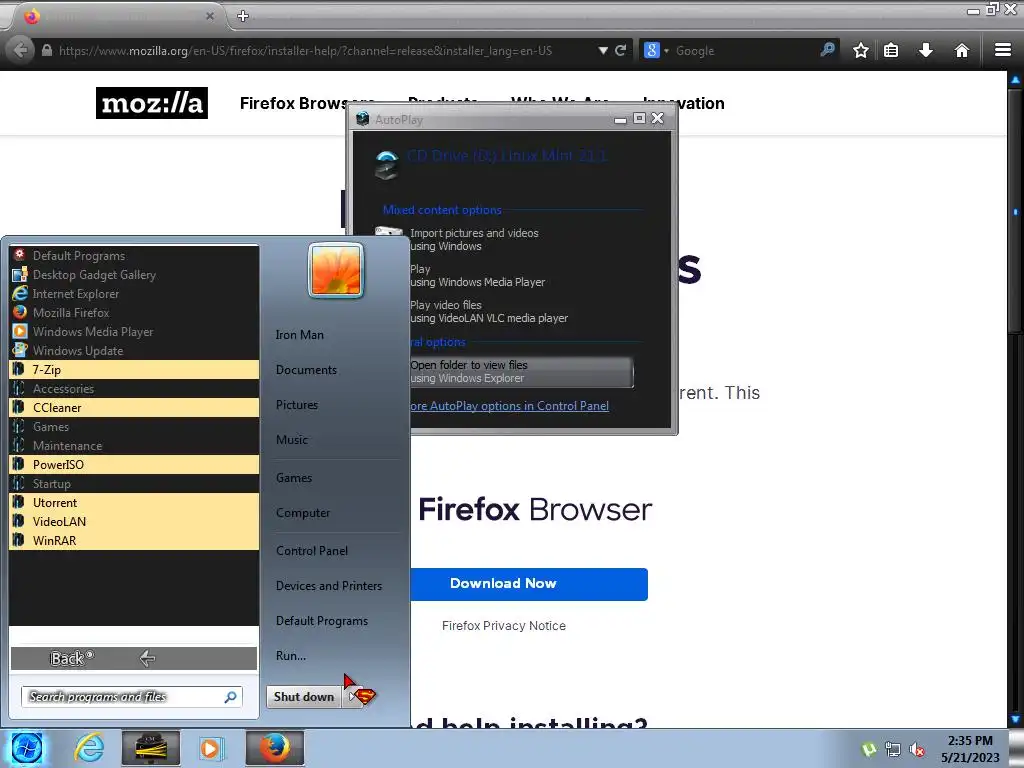Click Firefox back arrow button

click(20, 50)
